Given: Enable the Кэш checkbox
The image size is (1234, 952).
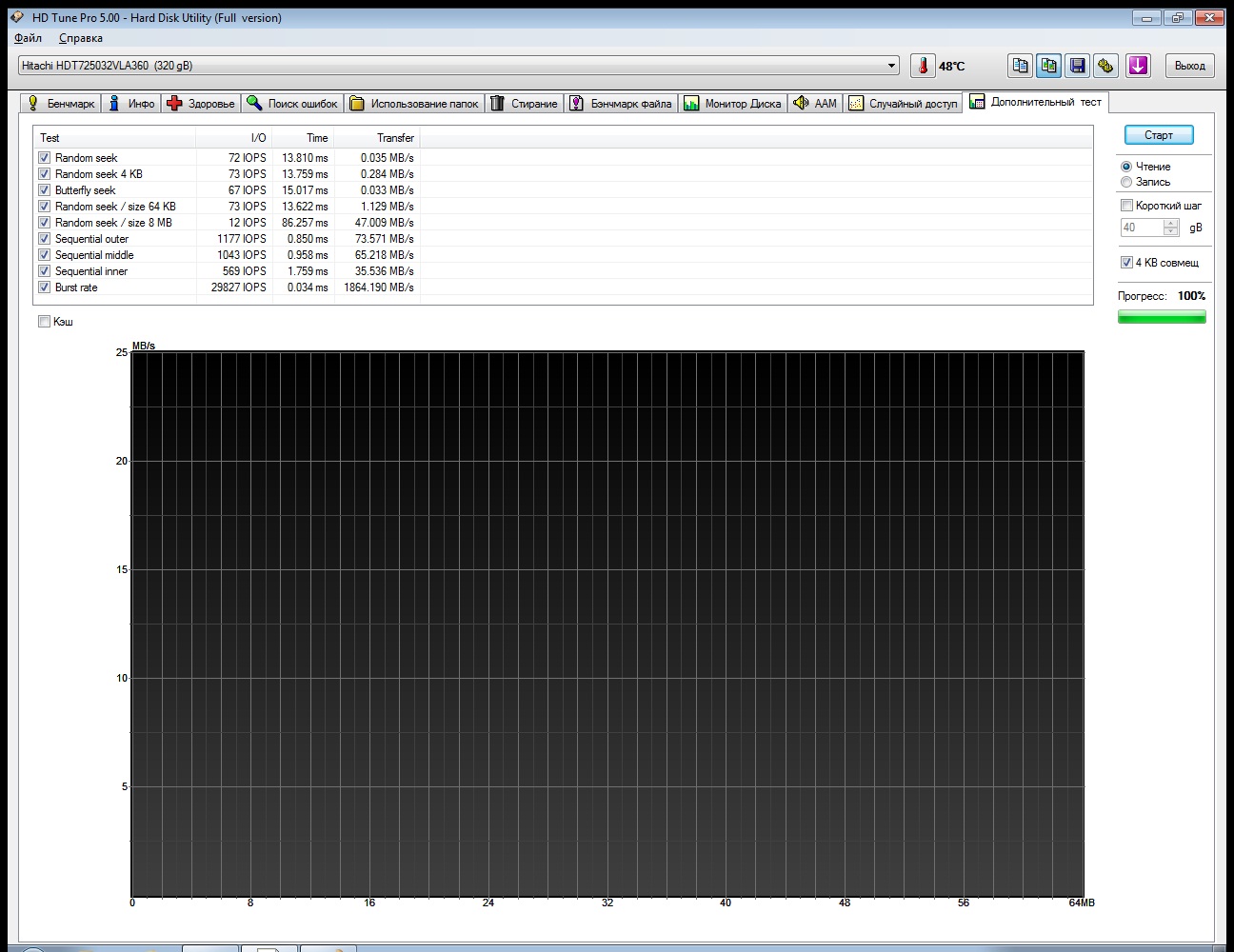Looking at the screenshot, I should 44,322.
